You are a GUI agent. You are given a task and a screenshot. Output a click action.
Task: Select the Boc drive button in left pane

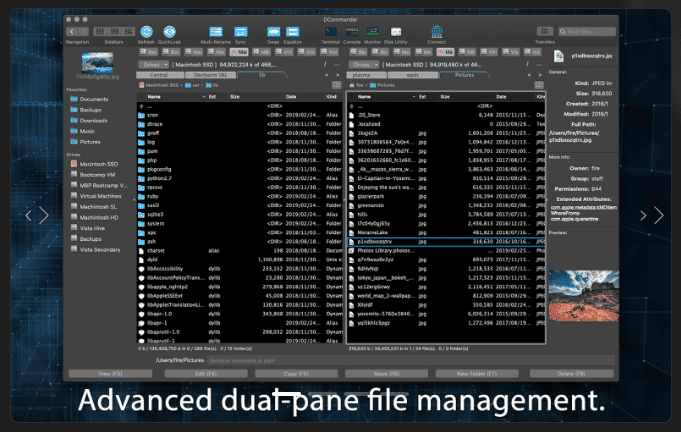[171, 52]
